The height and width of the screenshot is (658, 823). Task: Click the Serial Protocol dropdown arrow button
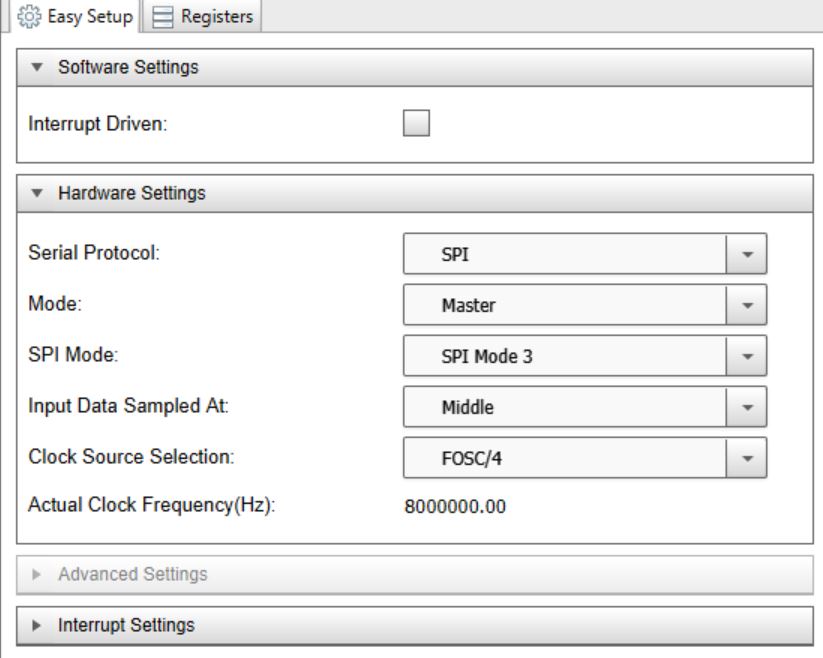coord(746,254)
